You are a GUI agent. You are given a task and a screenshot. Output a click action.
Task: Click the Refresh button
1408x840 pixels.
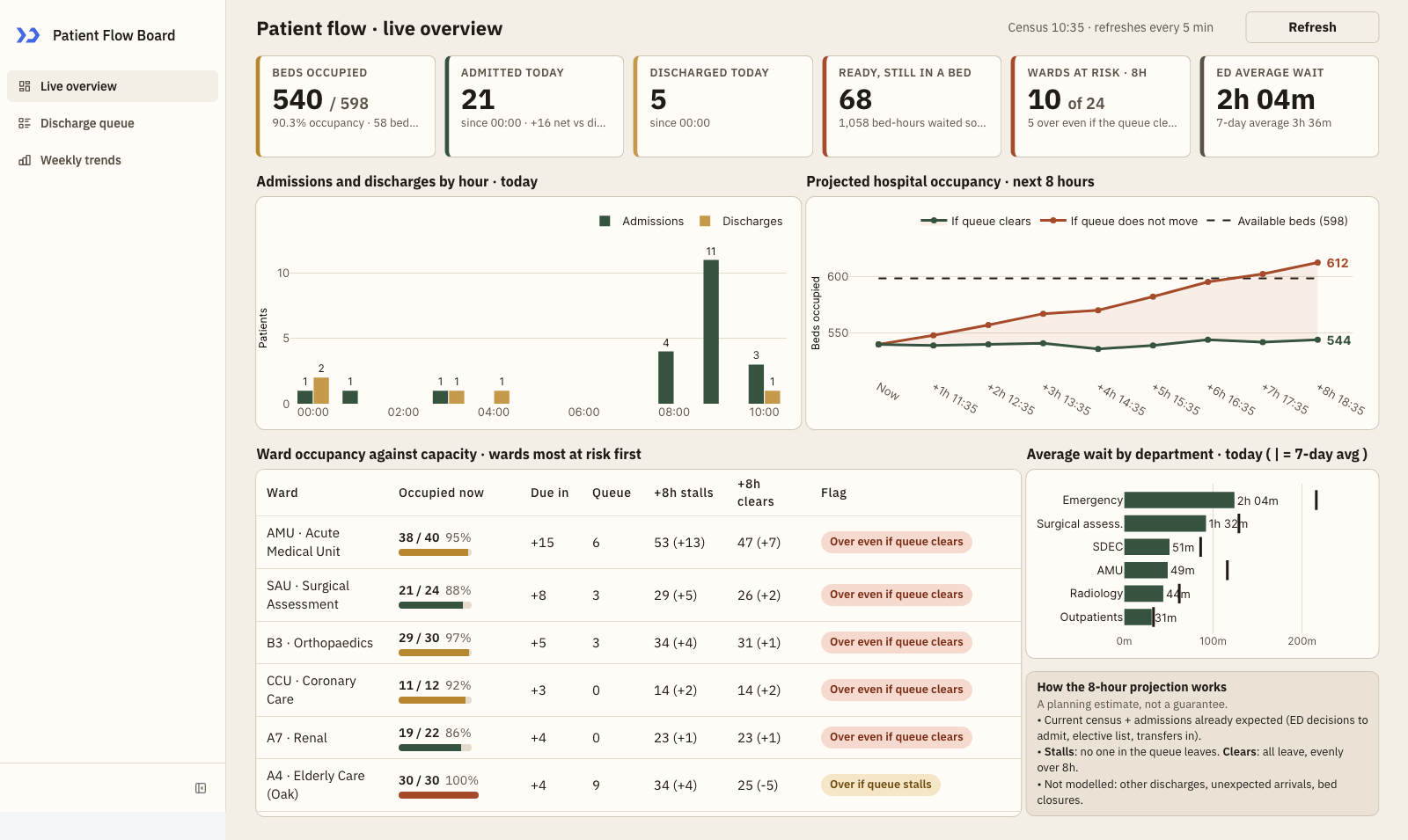1312,27
